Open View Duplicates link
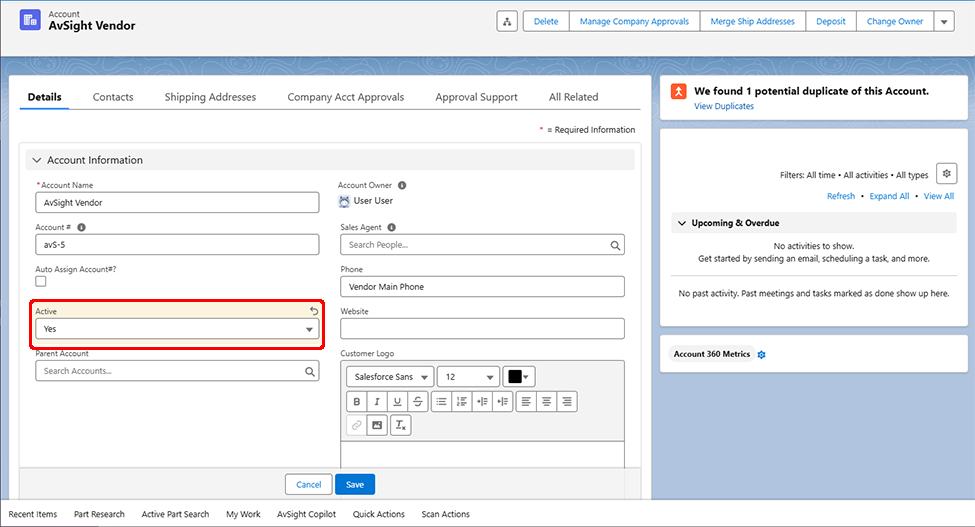The image size is (975, 527). pyautogui.click(x=724, y=106)
